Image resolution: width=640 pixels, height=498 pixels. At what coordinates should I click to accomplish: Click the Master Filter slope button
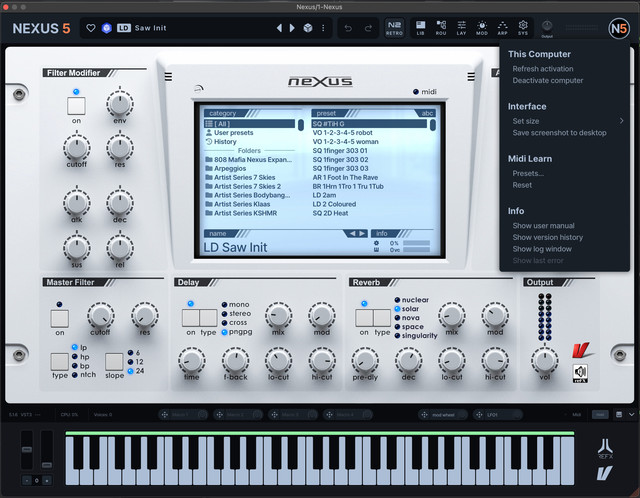tap(114, 362)
